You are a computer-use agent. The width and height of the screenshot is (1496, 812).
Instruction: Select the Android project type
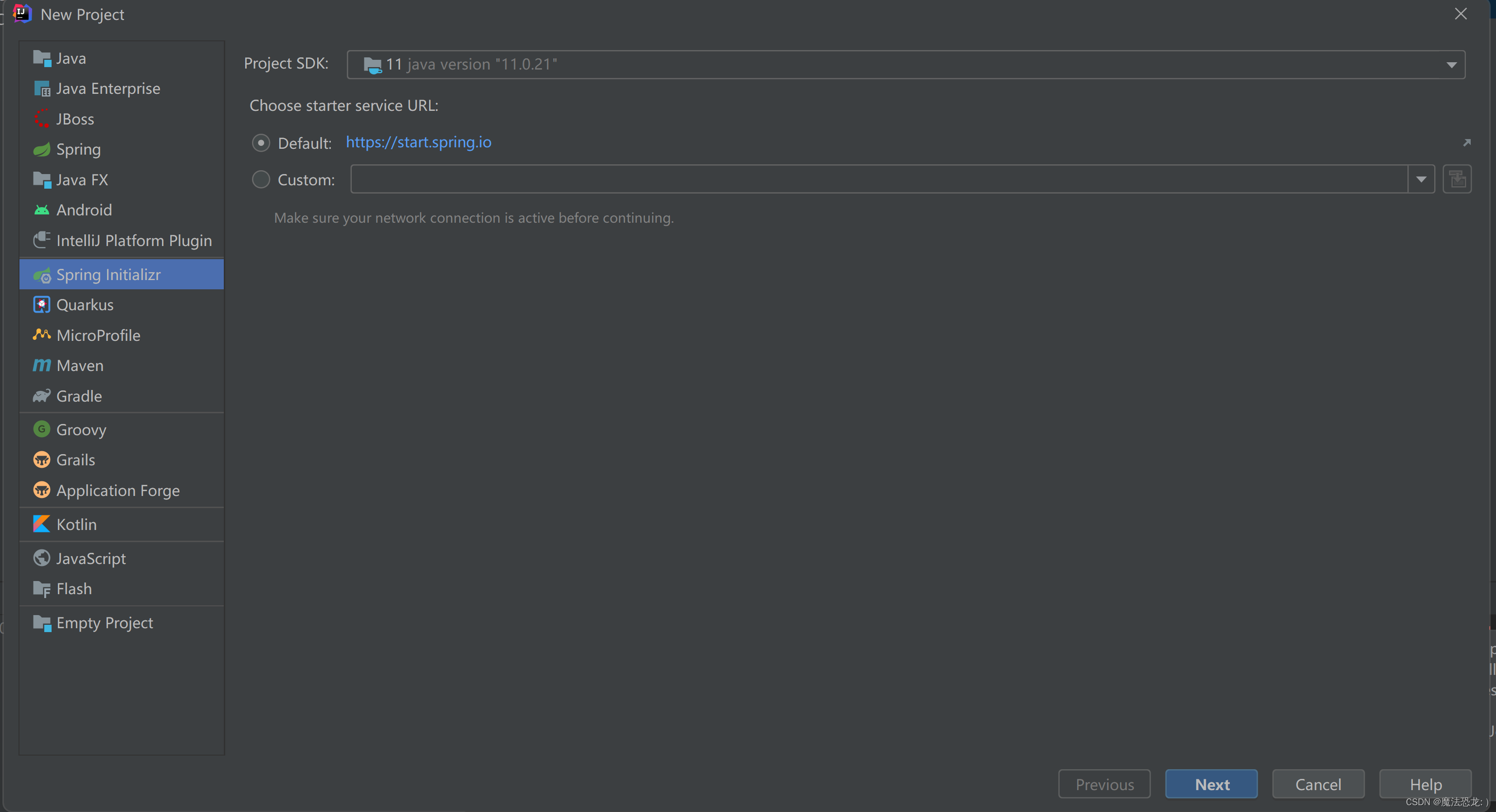[84, 210]
